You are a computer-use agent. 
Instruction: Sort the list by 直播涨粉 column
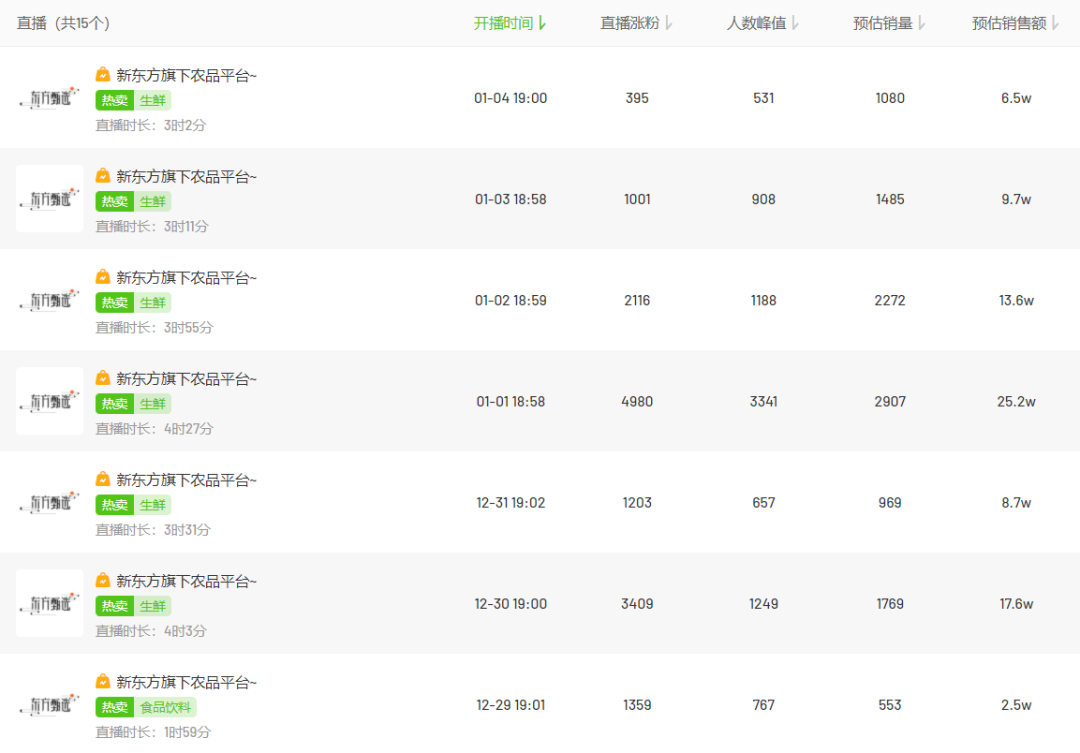coord(668,23)
